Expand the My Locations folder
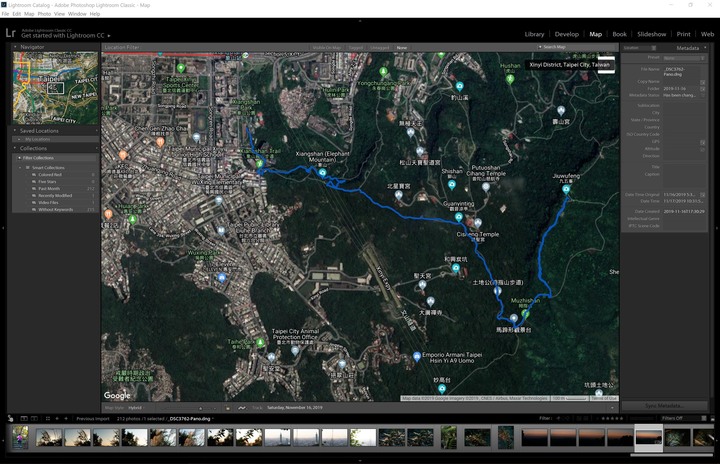Screen dimensions: 720x464 tap(19, 139)
